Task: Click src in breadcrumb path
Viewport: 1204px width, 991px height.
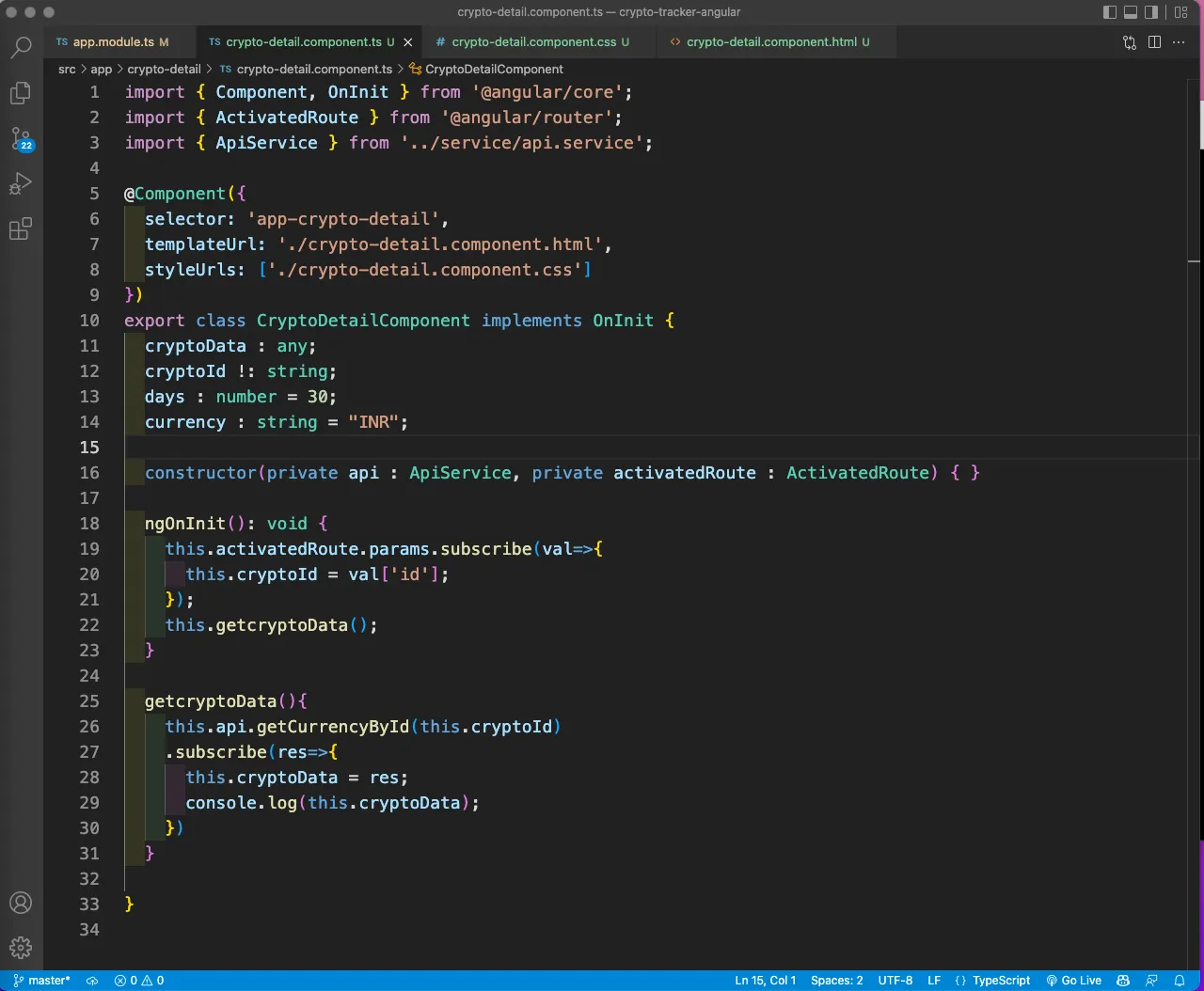Action: (67, 70)
